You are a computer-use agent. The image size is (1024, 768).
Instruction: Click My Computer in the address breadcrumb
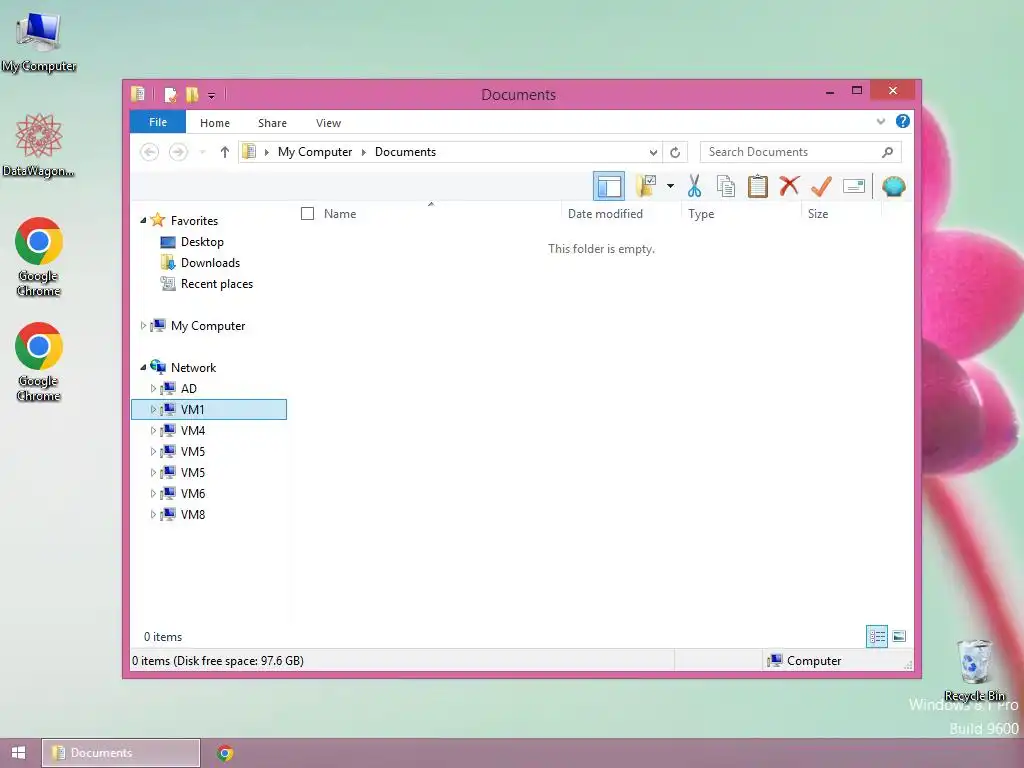[315, 152]
